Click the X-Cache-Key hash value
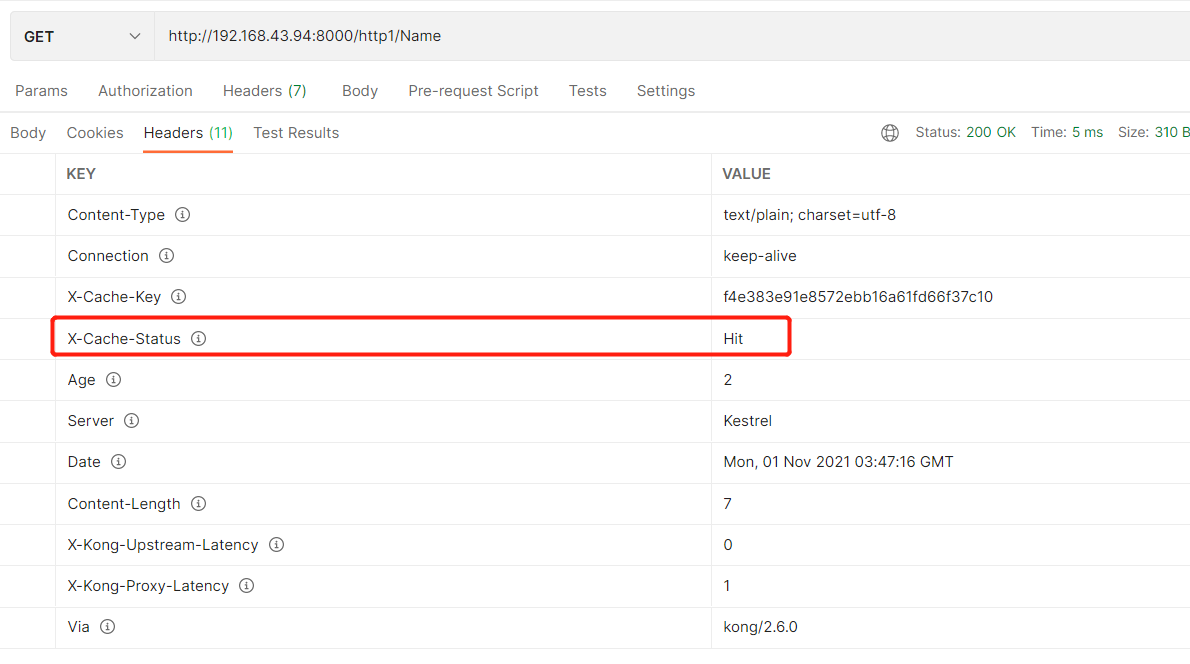The image size is (1190, 664). 857,297
